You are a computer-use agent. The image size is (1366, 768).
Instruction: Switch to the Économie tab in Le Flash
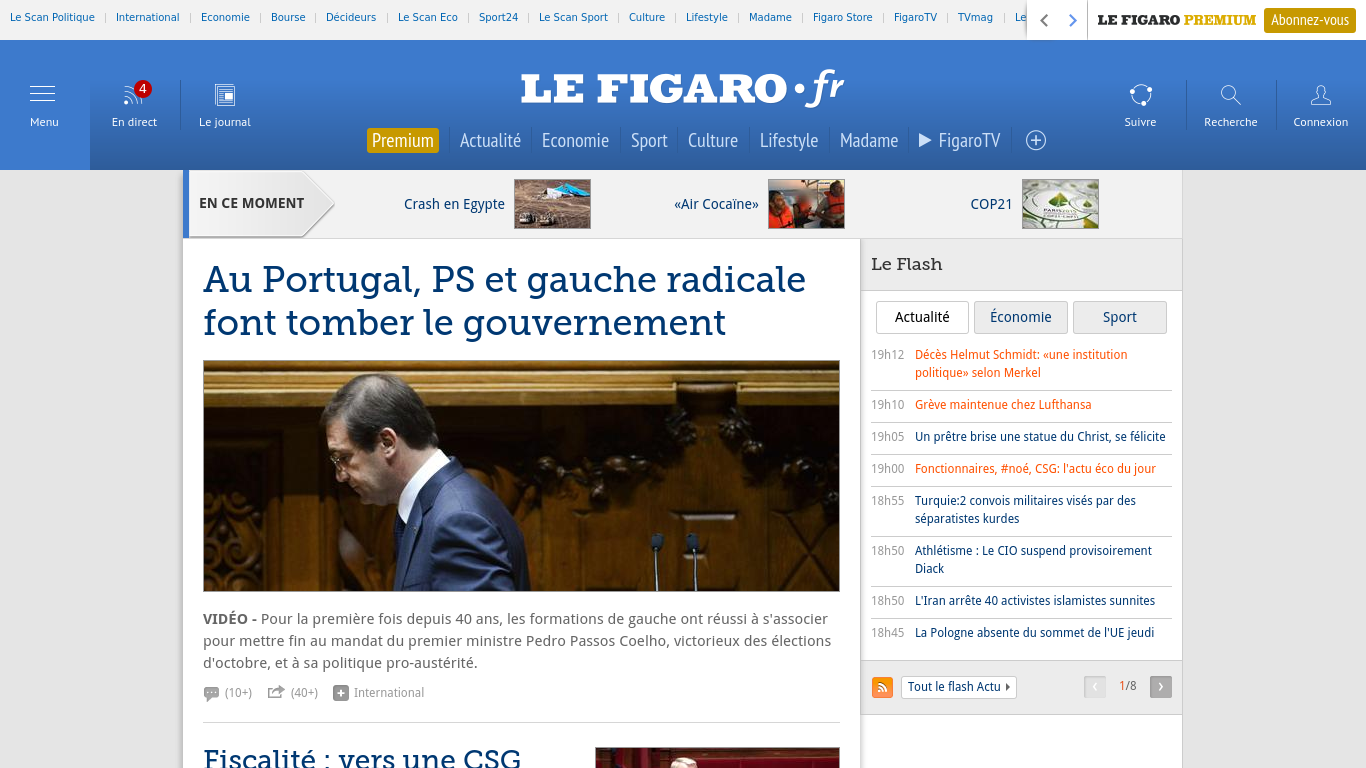point(1020,317)
